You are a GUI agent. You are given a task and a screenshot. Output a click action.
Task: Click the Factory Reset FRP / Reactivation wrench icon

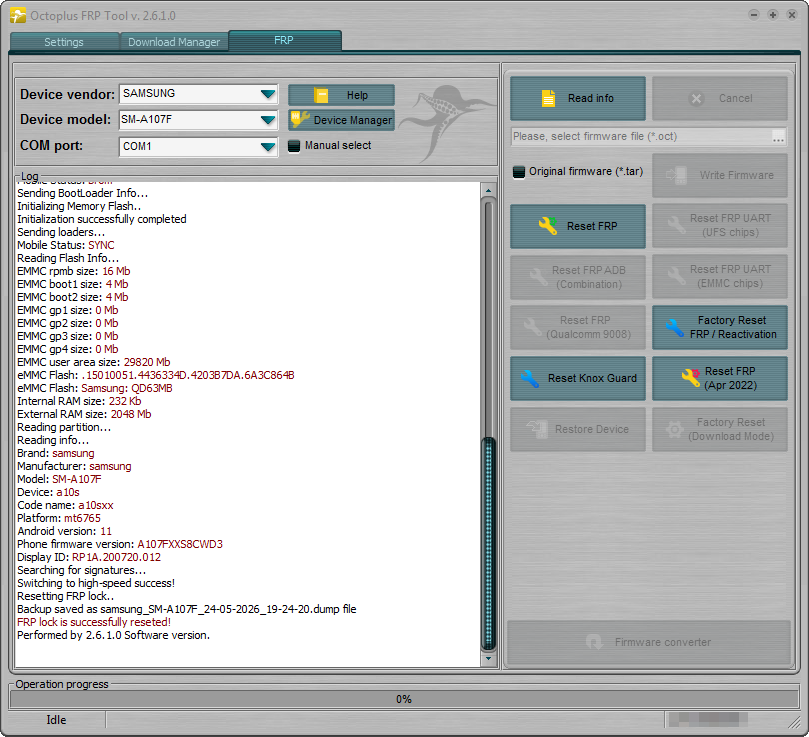coord(675,327)
